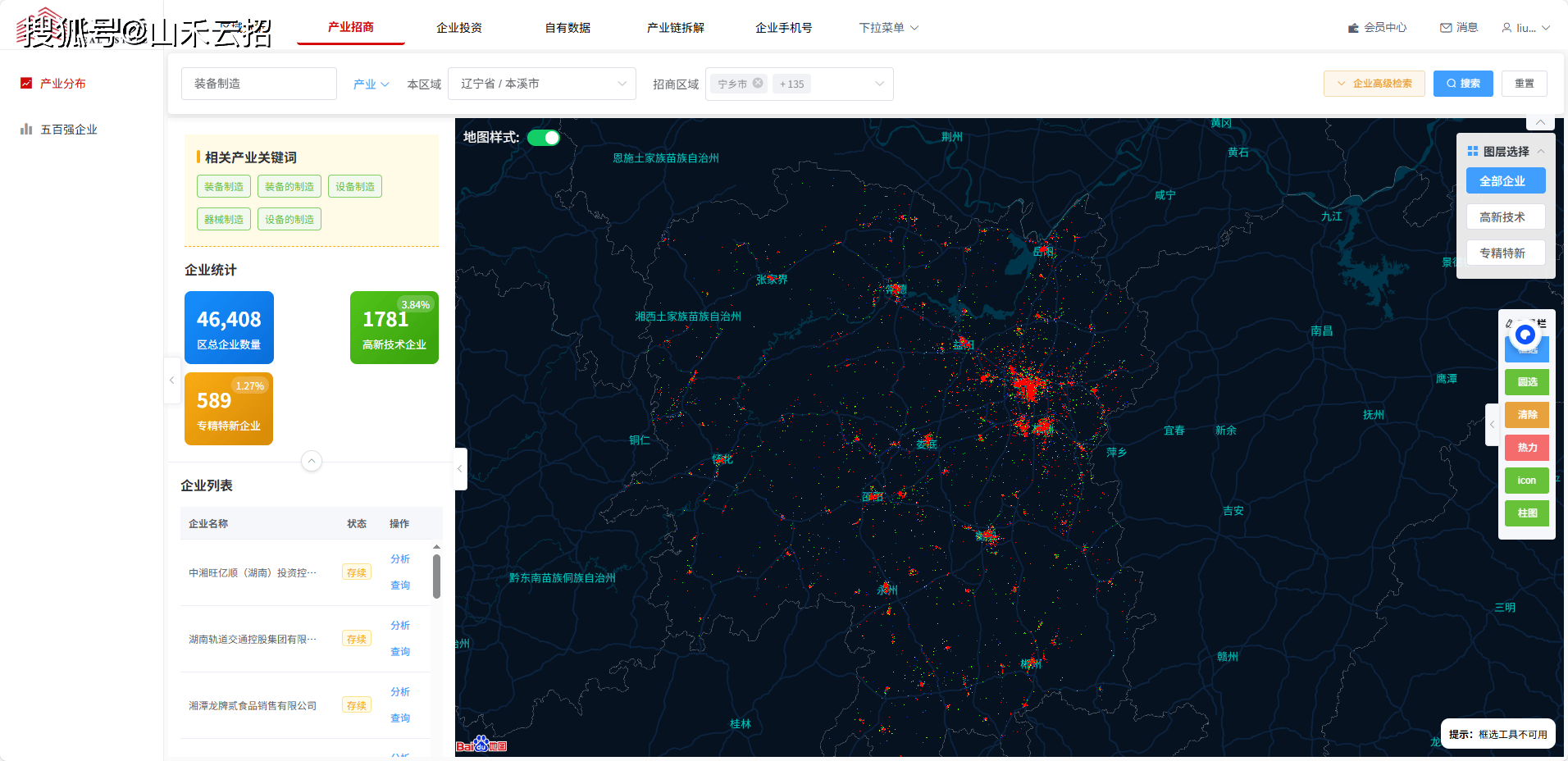This screenshot has height=761, width=1568.
Task: Click the blue round floating assistant icon
Action: pos(1525,335)
